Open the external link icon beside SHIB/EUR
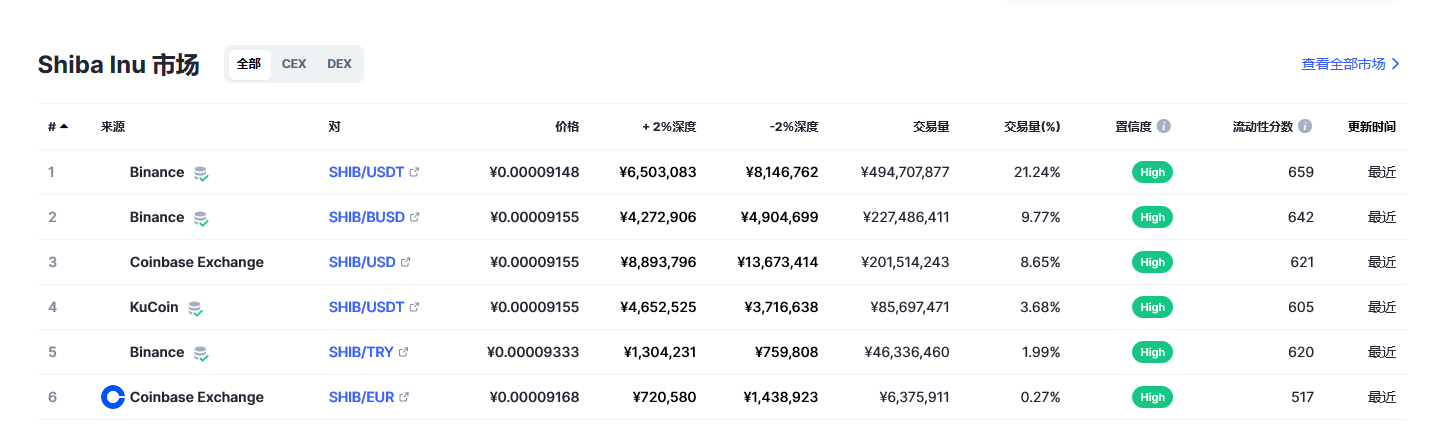 (x=404, y=397)
